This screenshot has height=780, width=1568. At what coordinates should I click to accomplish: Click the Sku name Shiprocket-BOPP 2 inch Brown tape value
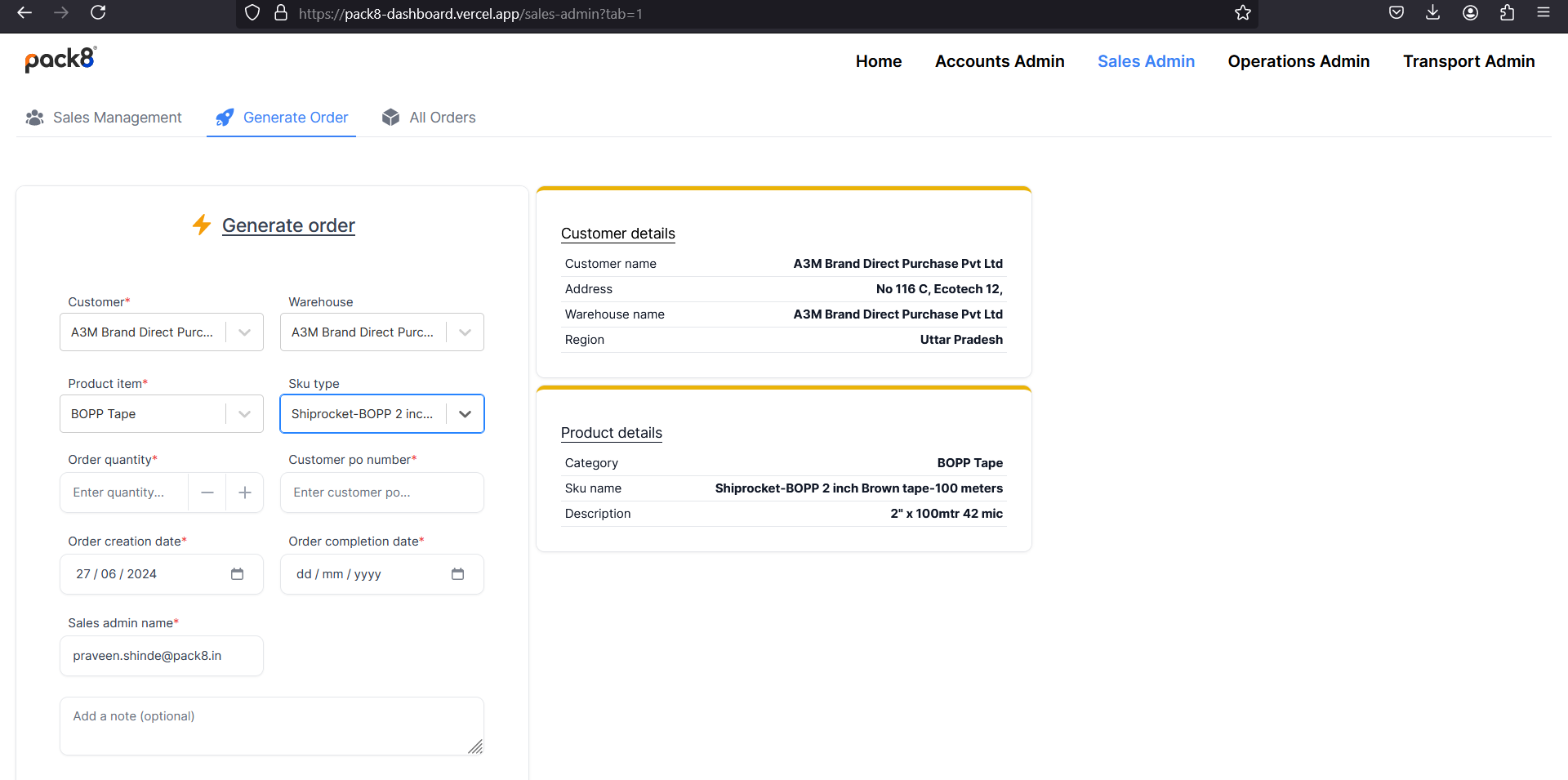pyautogui.click(x=859, y=488)
